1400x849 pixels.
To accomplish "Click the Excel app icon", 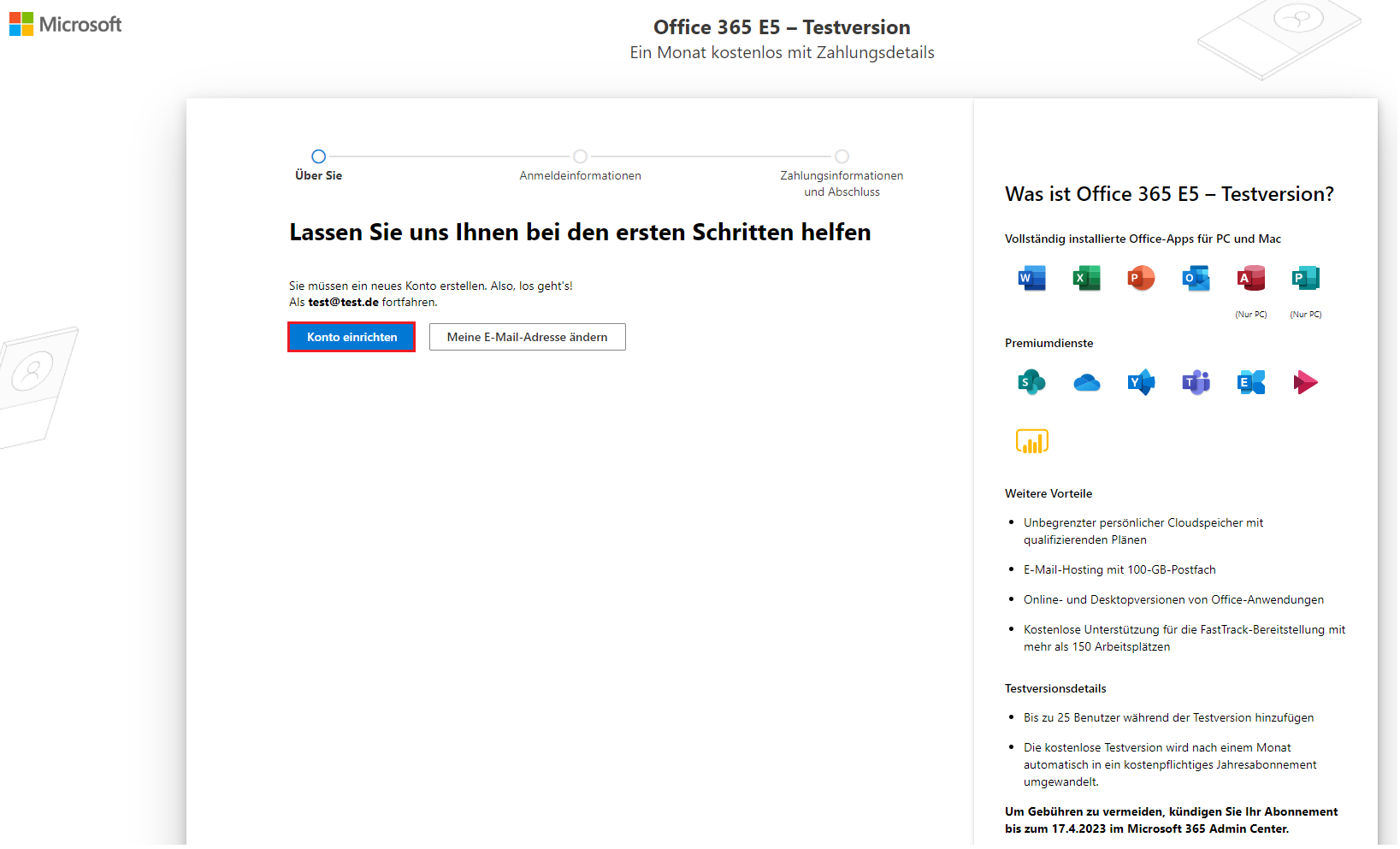I will 1086,279.
